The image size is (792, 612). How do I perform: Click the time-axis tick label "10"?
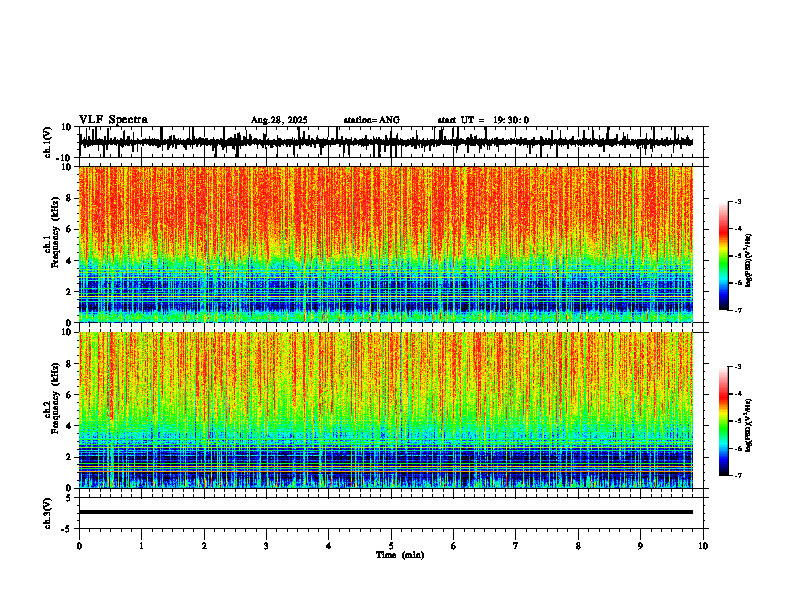[703, 546]
